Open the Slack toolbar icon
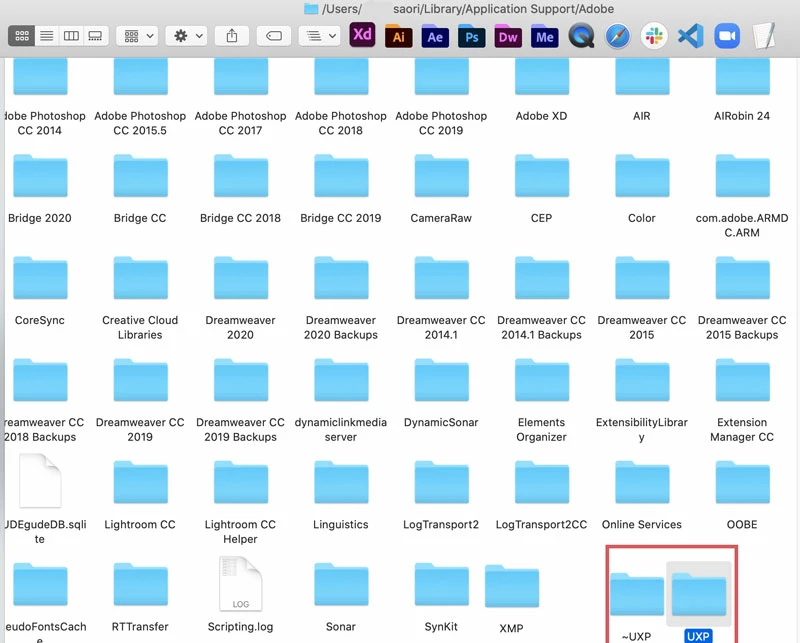 (654, 36)
